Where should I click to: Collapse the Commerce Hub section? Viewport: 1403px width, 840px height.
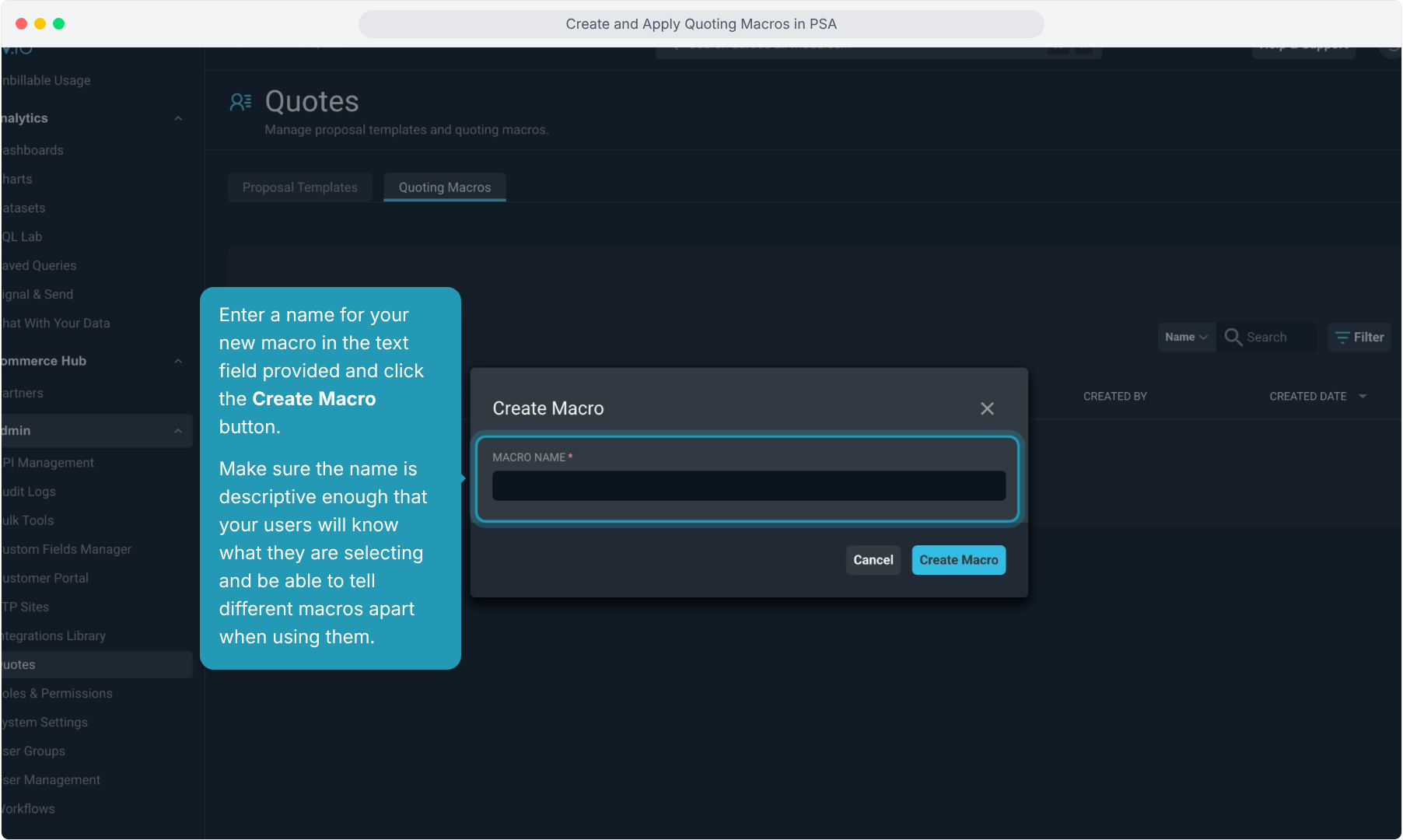point(178,361)
